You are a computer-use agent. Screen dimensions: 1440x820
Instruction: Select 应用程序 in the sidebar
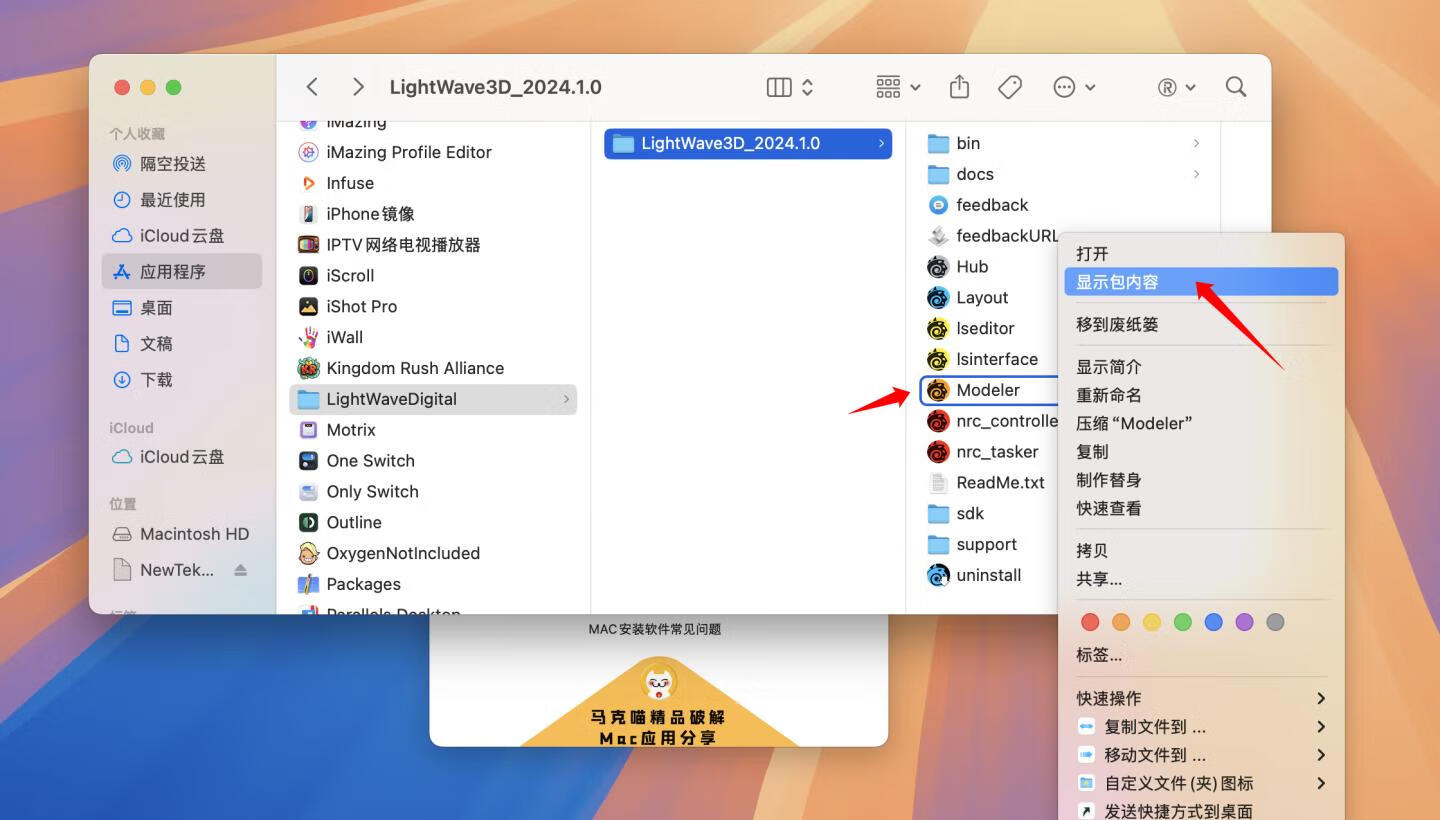point(181,271)
